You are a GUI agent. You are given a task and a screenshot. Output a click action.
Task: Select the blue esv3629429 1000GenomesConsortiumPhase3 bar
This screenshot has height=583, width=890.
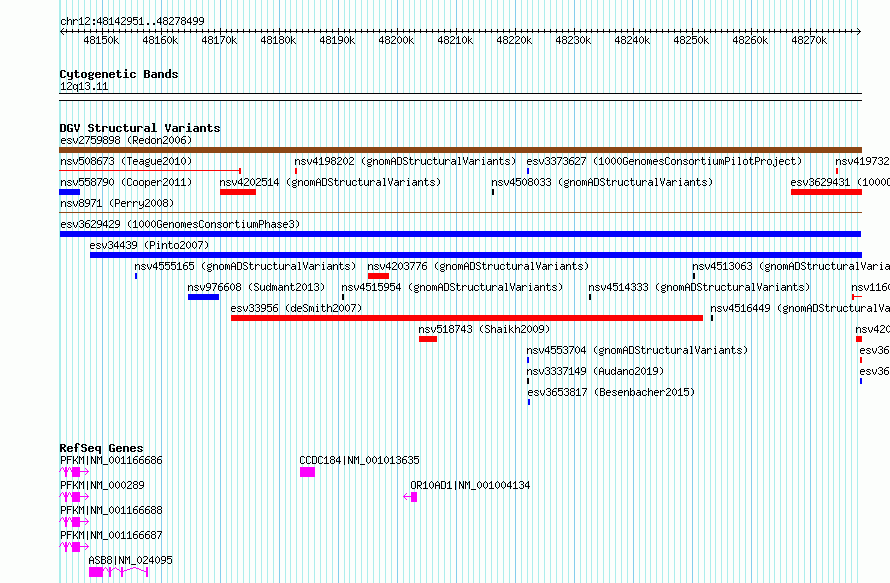(x=460, y=234)
